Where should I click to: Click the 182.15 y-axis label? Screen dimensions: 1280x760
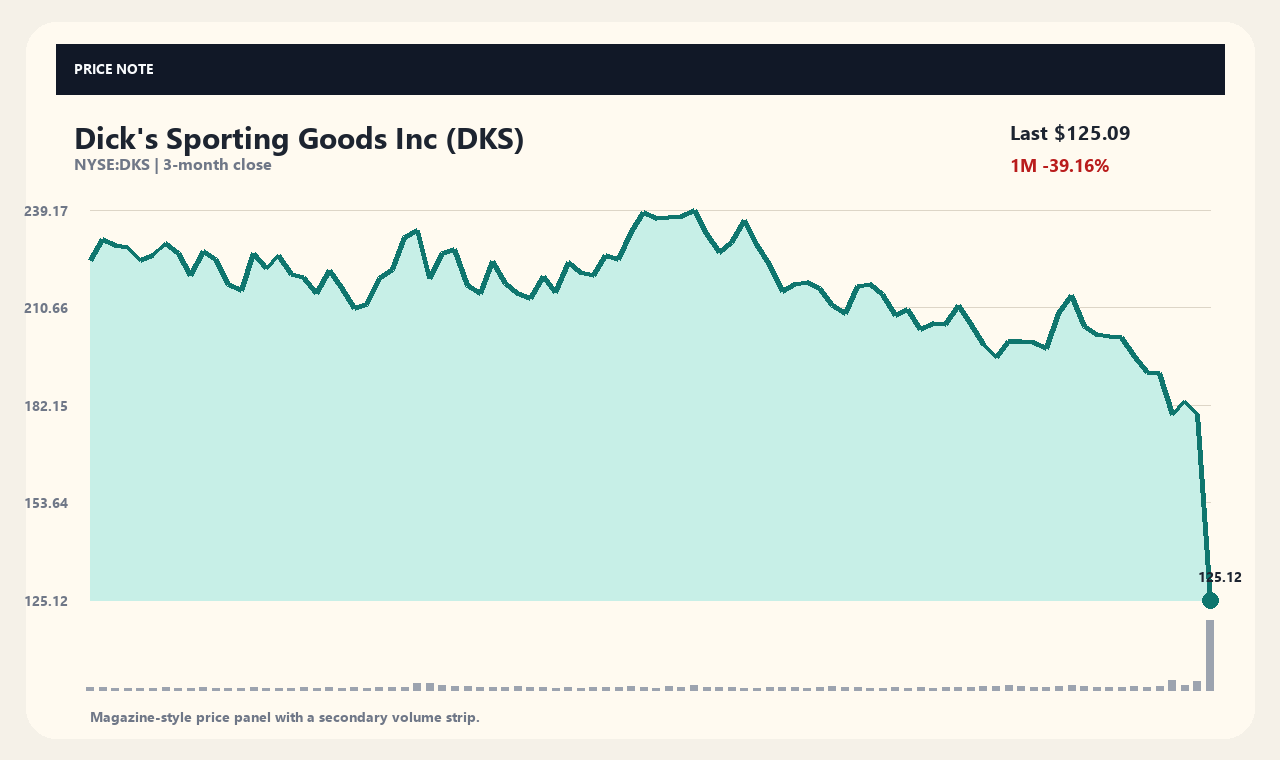click(46, 406)
